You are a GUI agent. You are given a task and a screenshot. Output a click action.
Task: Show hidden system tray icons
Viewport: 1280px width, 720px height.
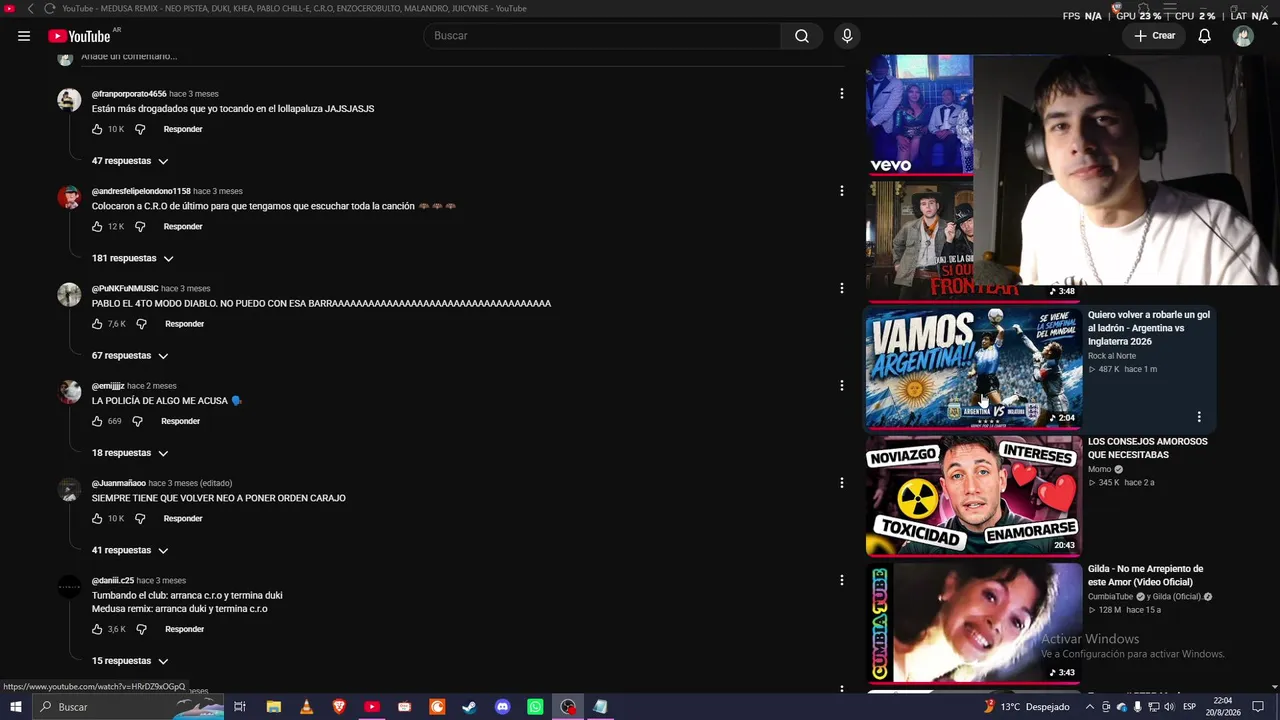tap(1090, 707)
